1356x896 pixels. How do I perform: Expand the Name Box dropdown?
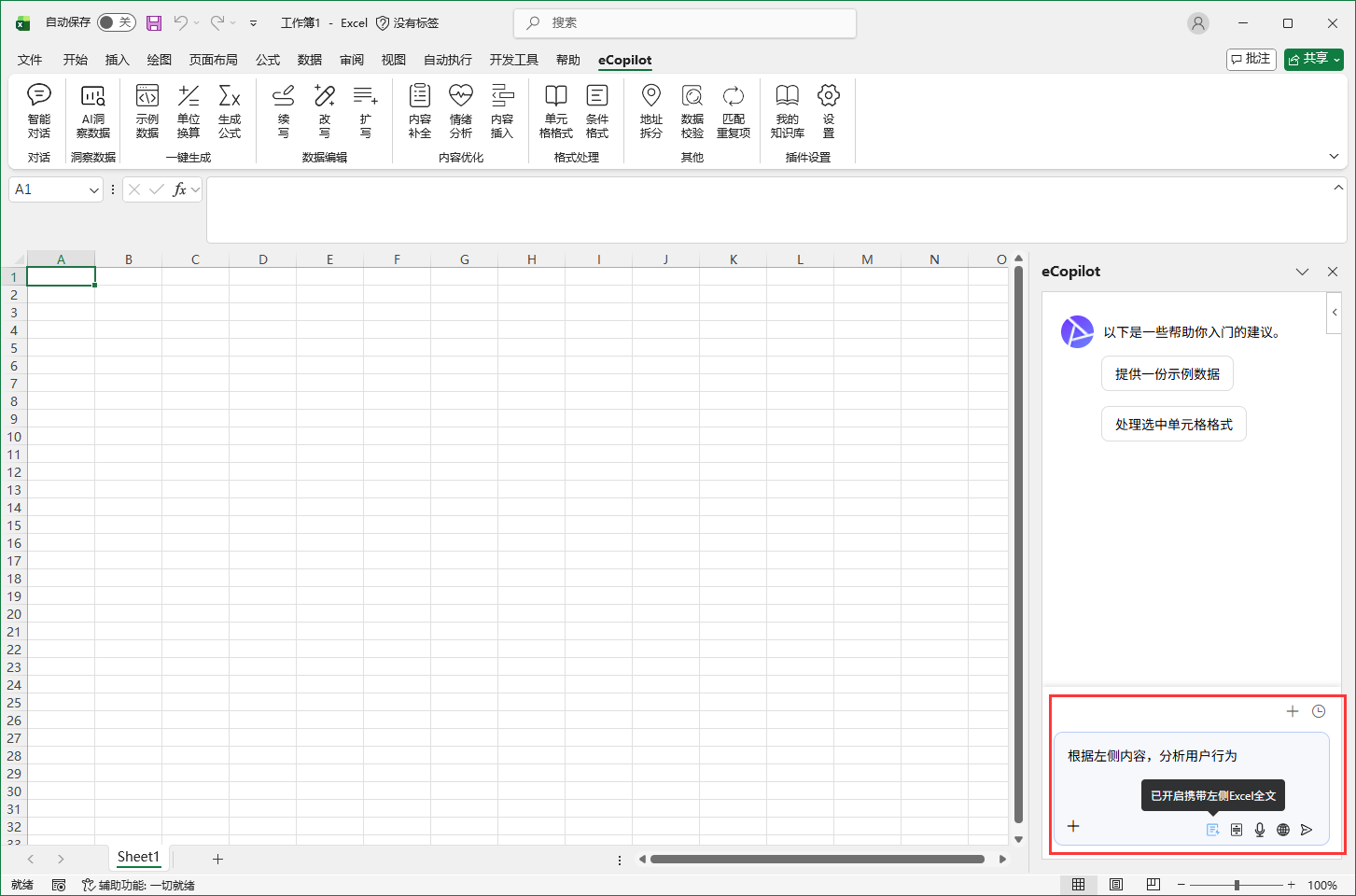[93, 190]
